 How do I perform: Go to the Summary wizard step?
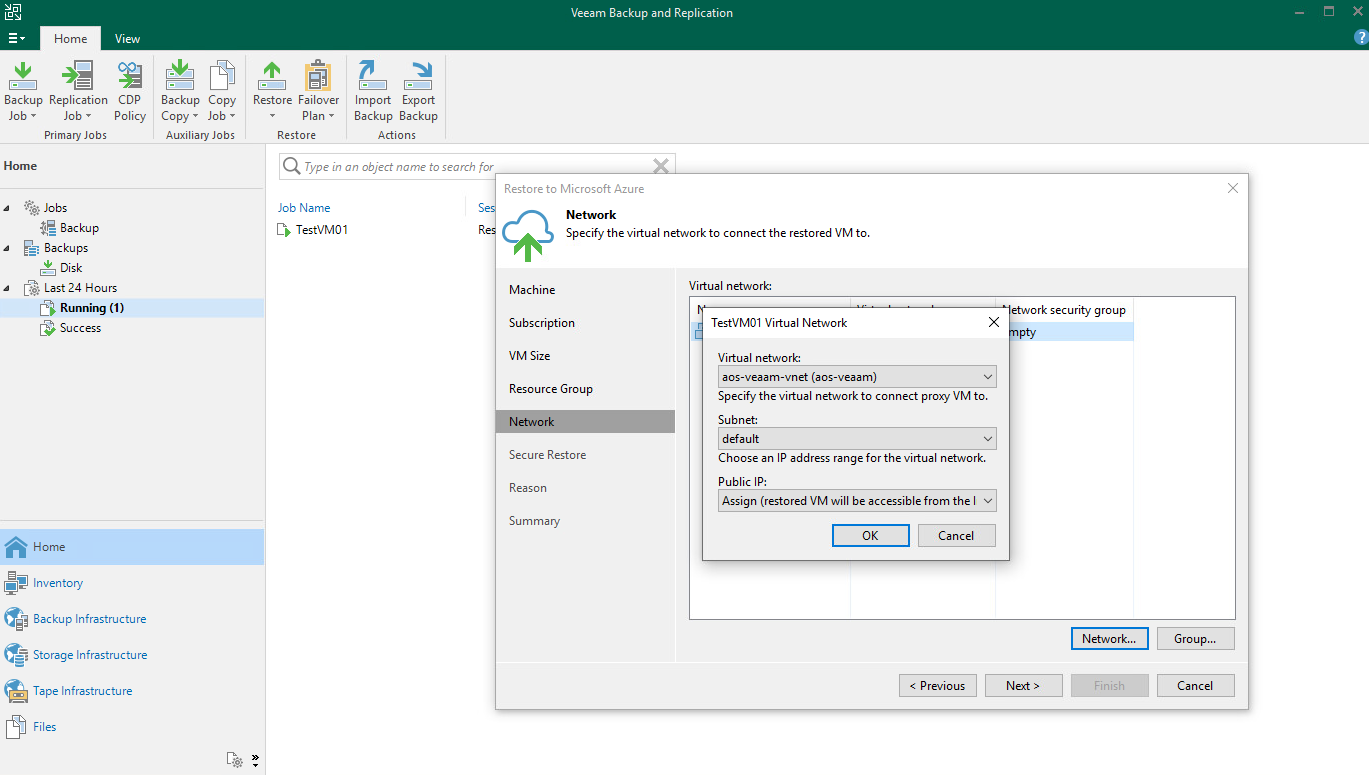(x=585, y=521)
